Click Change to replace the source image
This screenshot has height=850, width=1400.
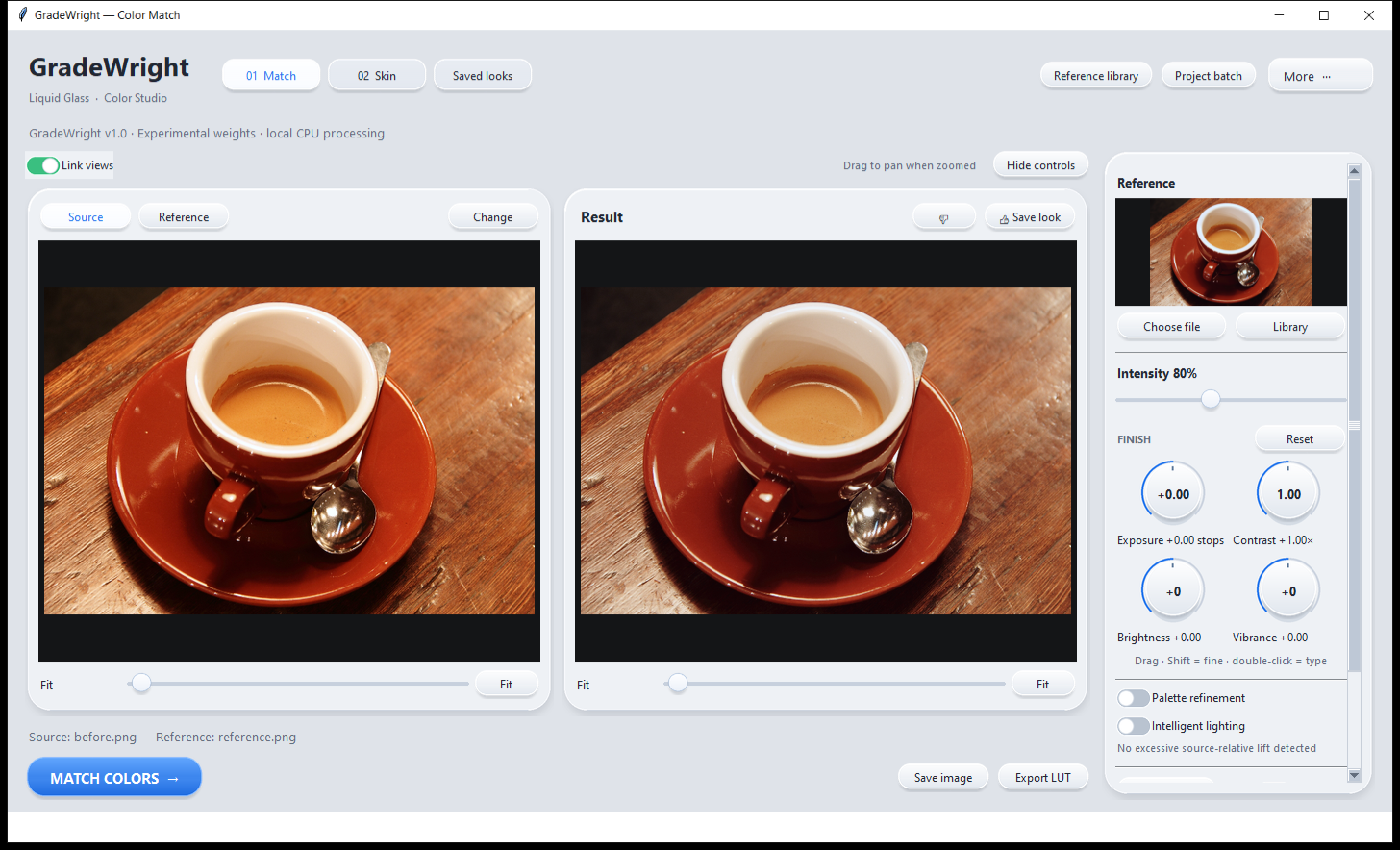493,217
